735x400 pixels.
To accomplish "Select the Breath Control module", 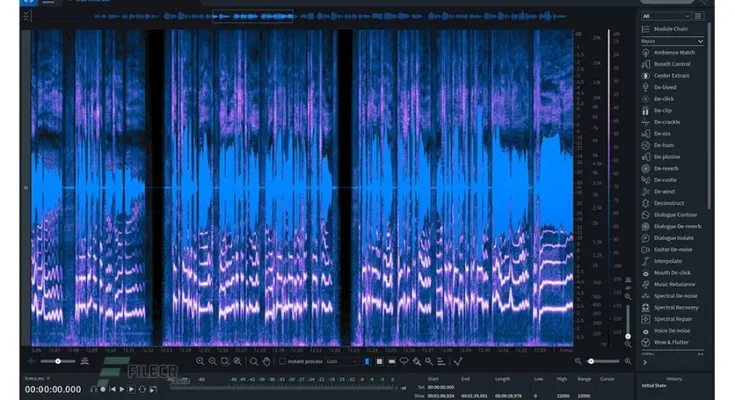I will [x=672, y=64].
